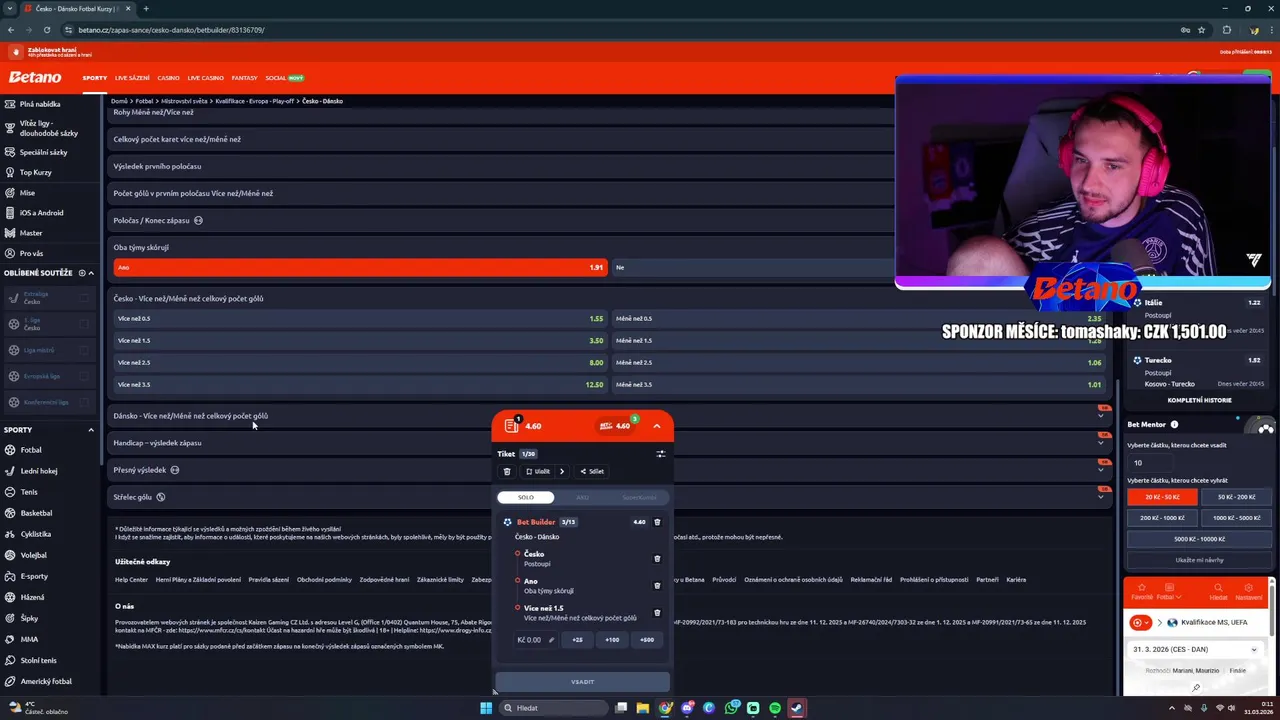Place bet with VSADIT button
Image resolution: width=1280 pixels, height=720 pixels.
coord(582,682)
